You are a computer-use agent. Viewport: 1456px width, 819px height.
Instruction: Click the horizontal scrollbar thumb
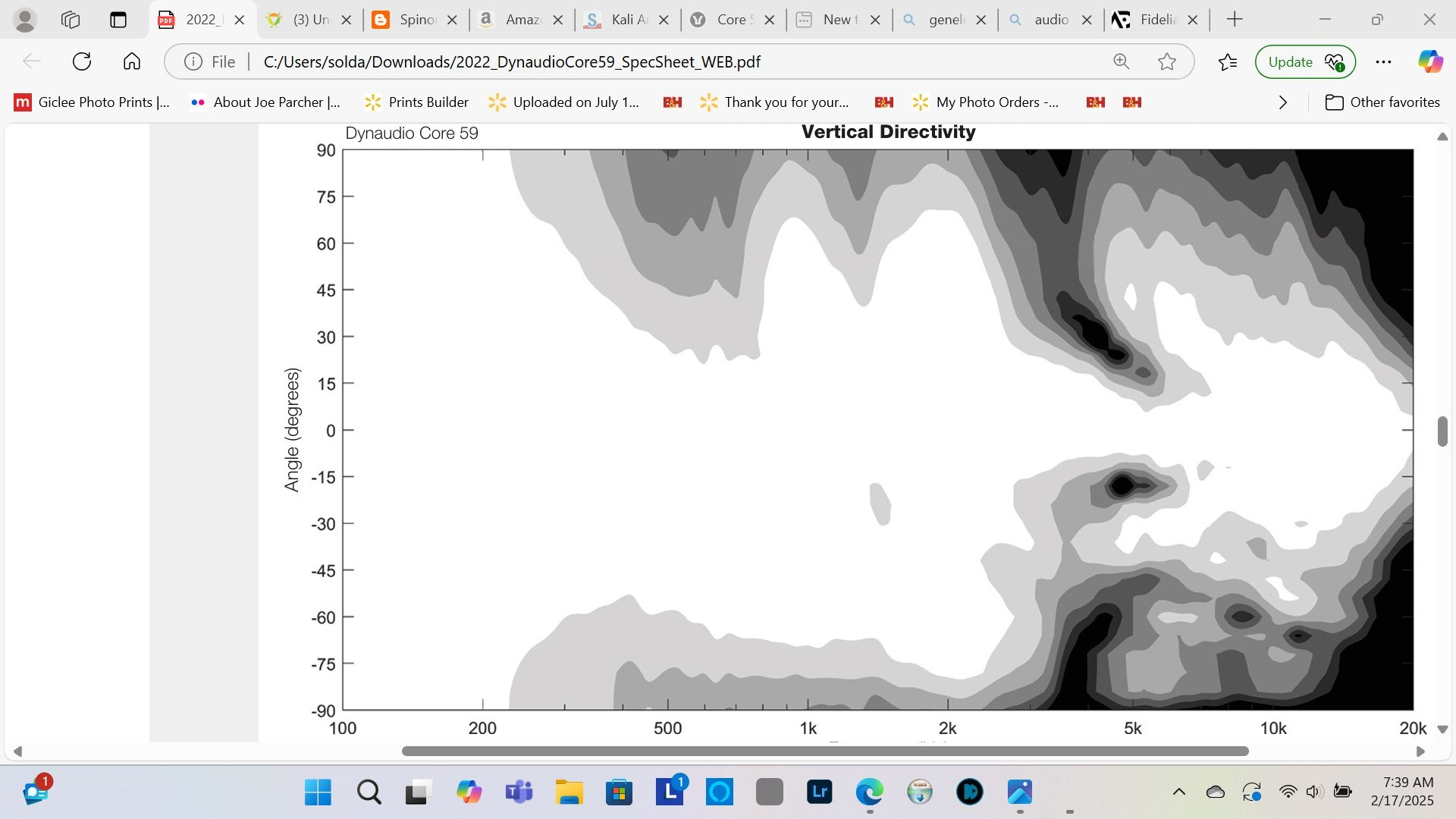[825, 752]
